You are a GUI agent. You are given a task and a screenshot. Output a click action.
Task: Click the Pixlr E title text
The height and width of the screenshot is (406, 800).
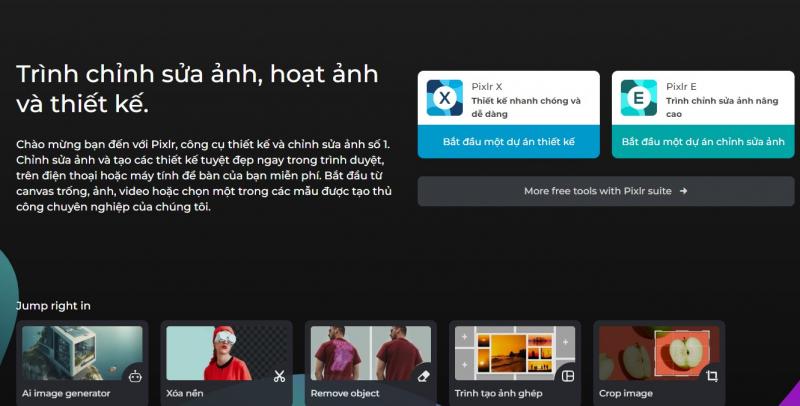tap(681, 87)
